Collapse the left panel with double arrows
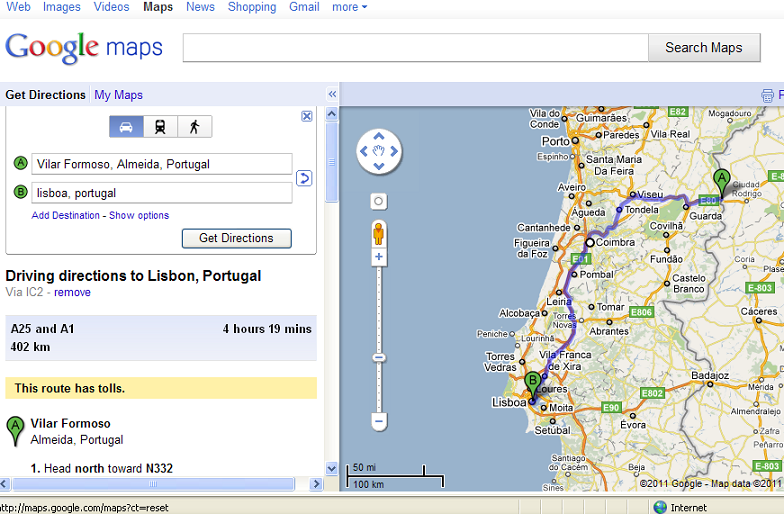 click(332, 94)
